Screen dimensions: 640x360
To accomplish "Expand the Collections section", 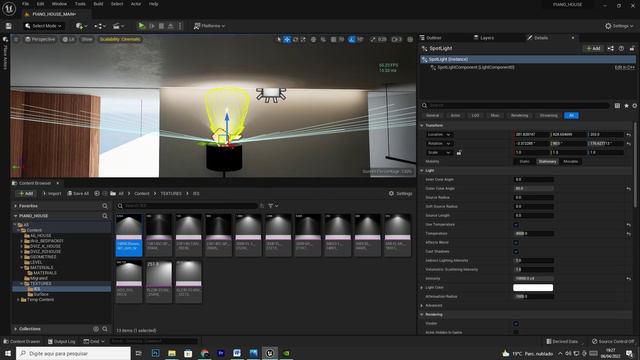I will 16,329.
